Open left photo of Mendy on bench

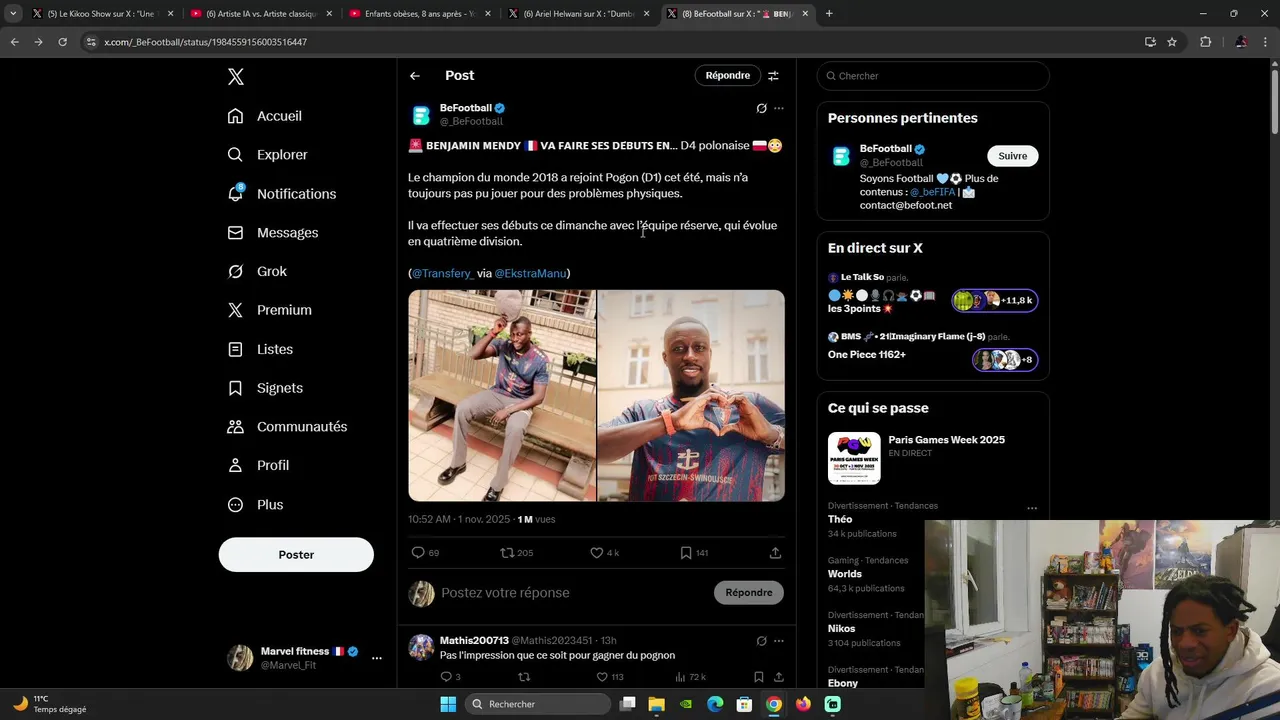502,396
